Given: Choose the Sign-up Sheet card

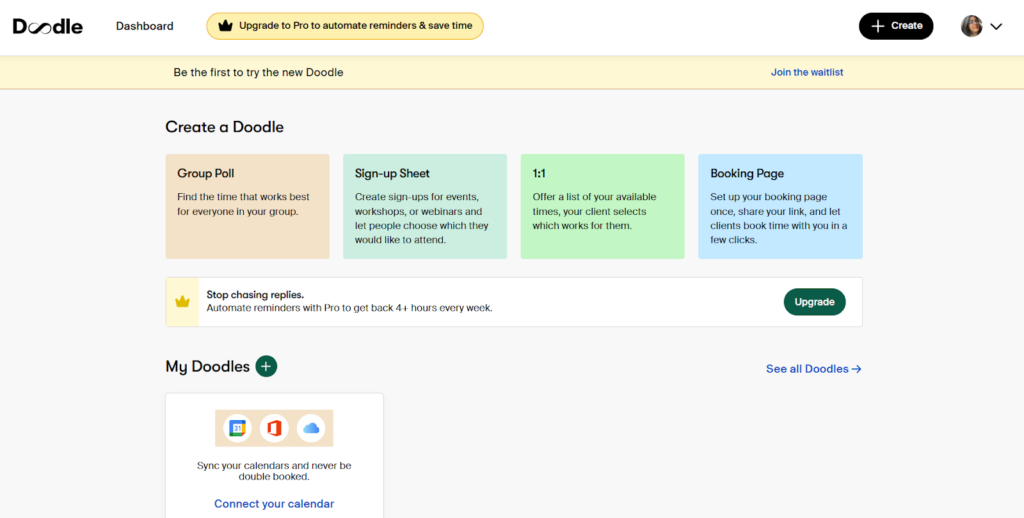Looking at the screenshot, I should 425,206.
